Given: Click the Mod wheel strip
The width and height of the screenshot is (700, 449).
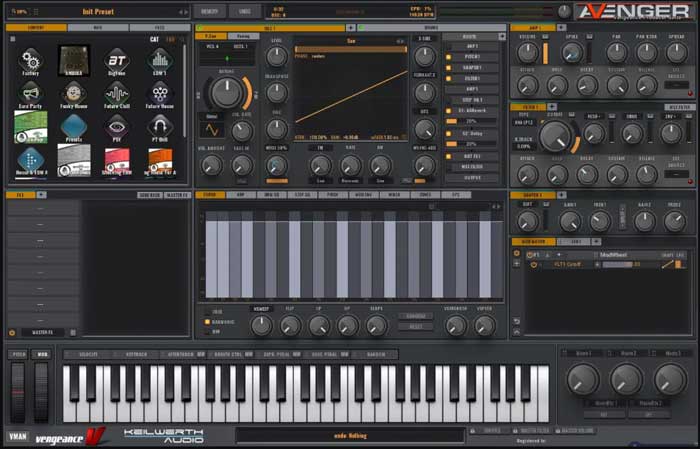Looking at the screenshot, I should pos(41,393).
